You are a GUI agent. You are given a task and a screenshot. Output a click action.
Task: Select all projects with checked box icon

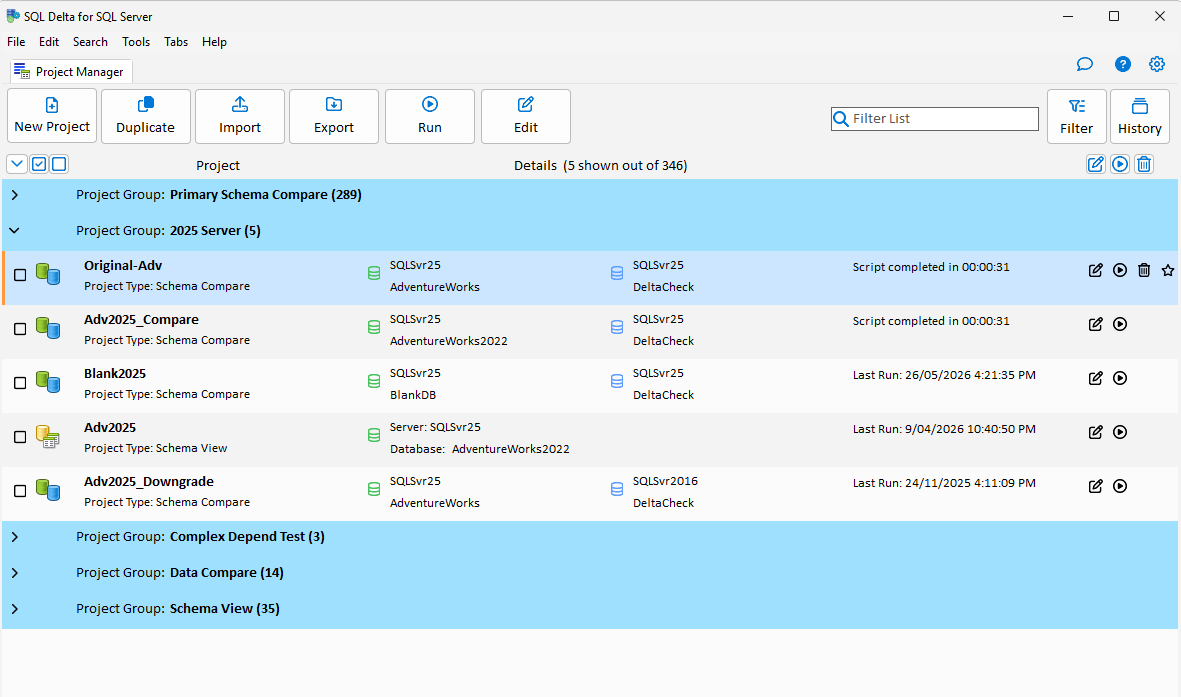click(x=39, y=164)
